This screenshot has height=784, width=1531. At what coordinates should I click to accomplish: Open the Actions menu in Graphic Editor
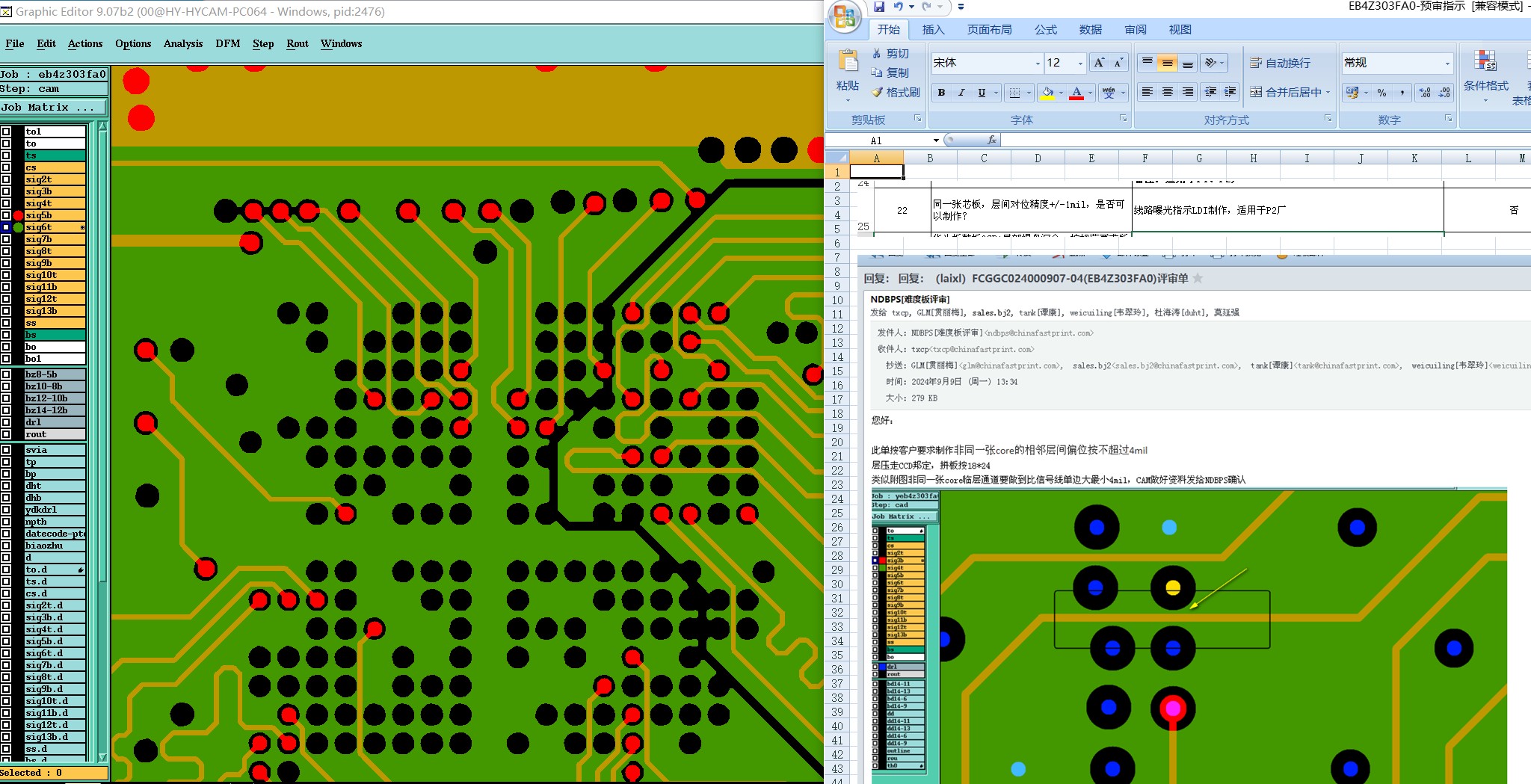(85, 43)
